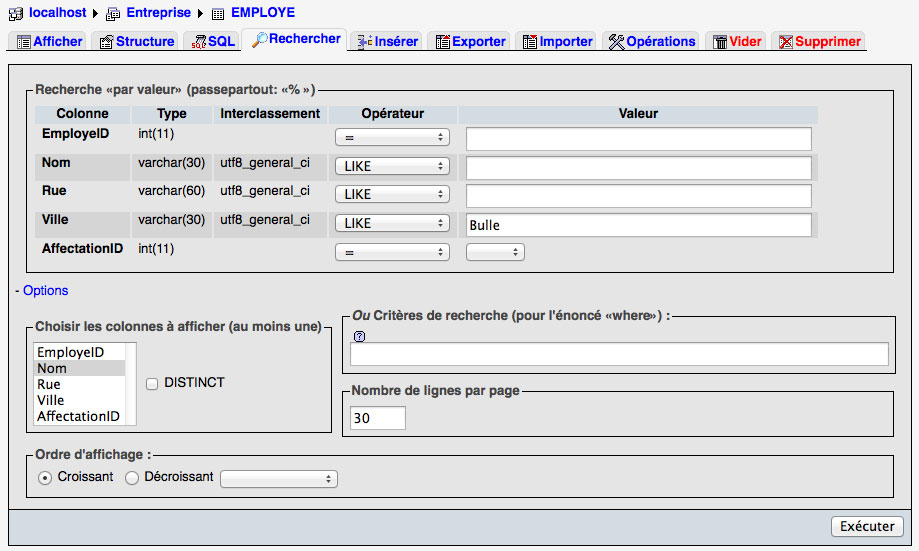This screenshot has height=551, width=919.
Task: Go to Entreprise database link
Action: (x=158, y=13)
